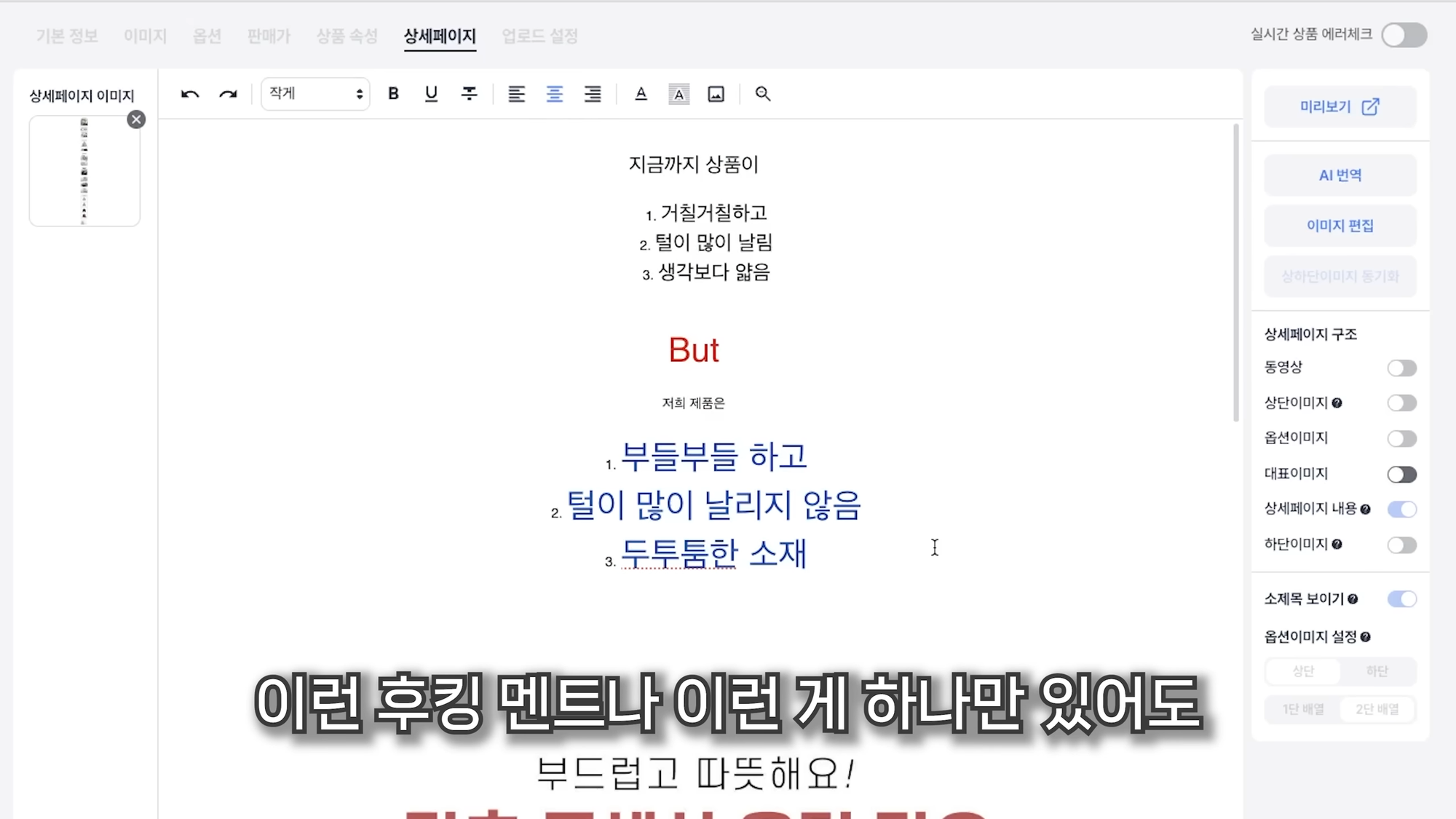Click the AI 번역 button

pos(1340,175)
